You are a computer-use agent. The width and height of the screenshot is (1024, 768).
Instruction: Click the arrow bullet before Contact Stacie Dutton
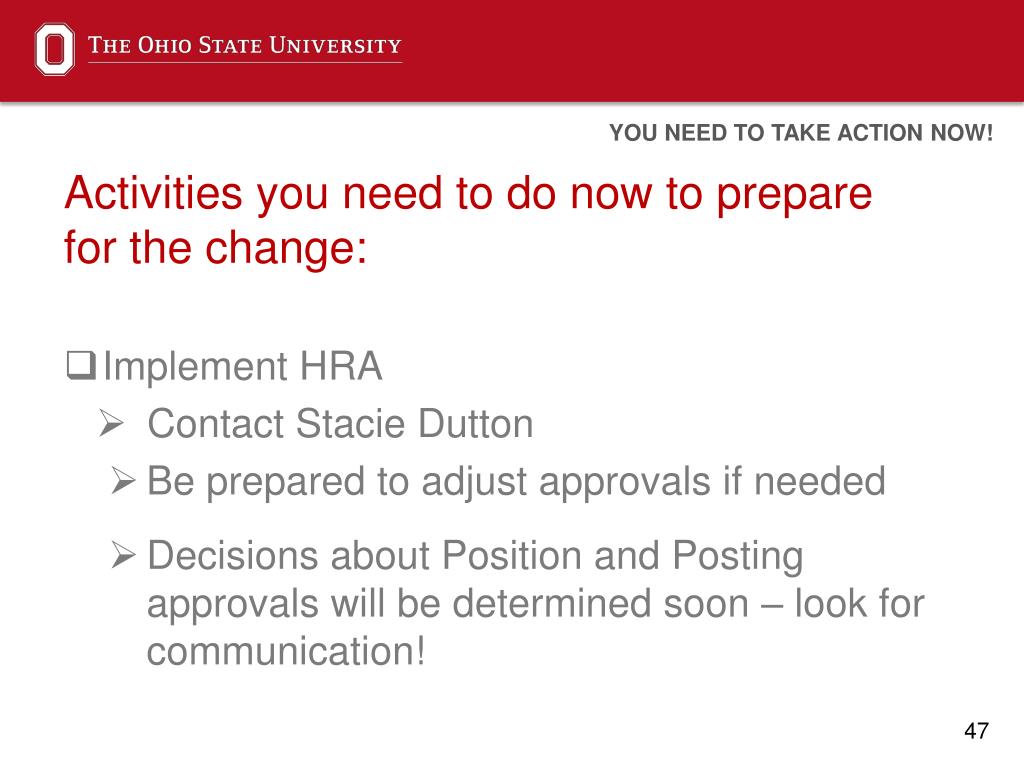tap(112, 423)
